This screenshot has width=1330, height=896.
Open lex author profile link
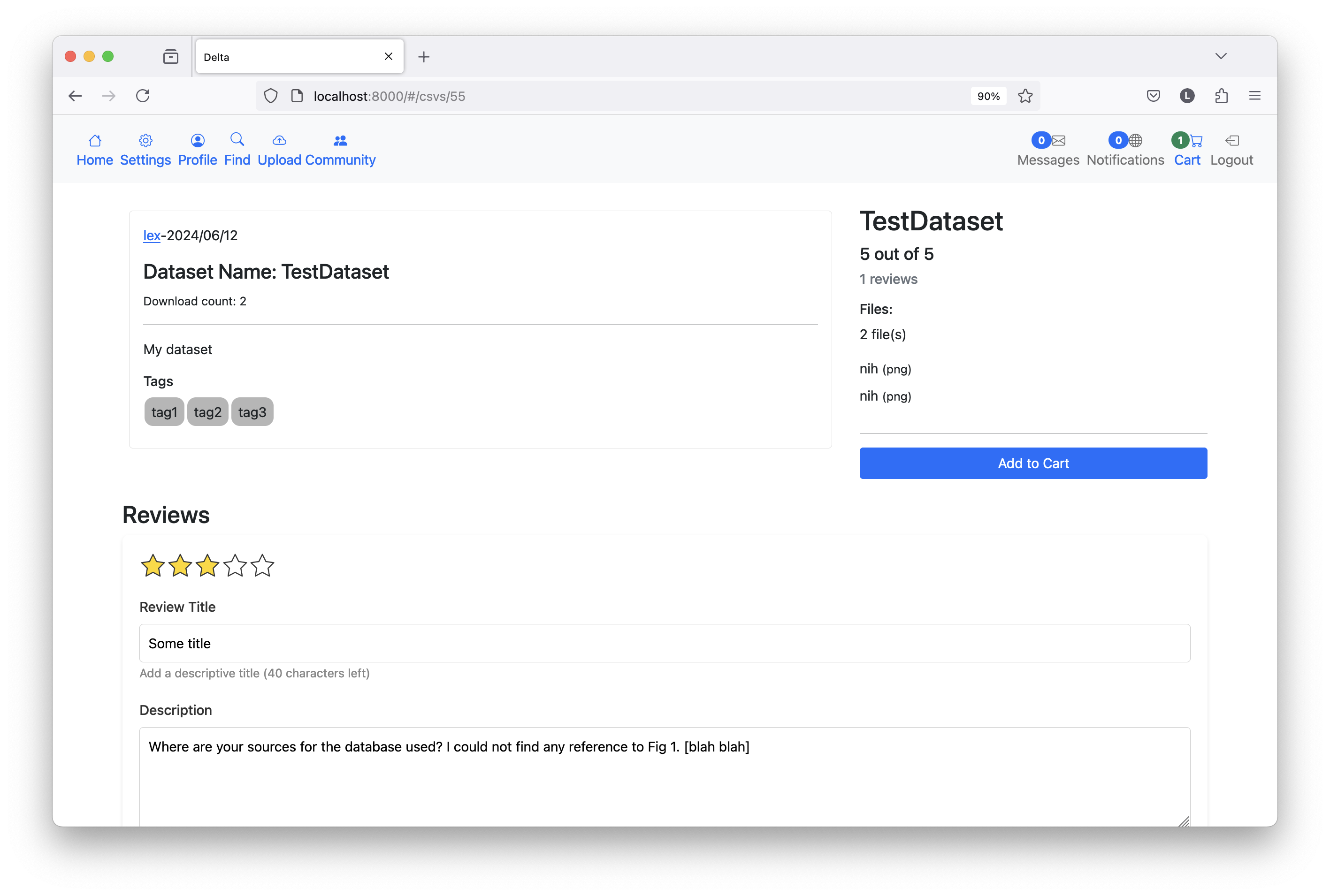click(152, 235)
